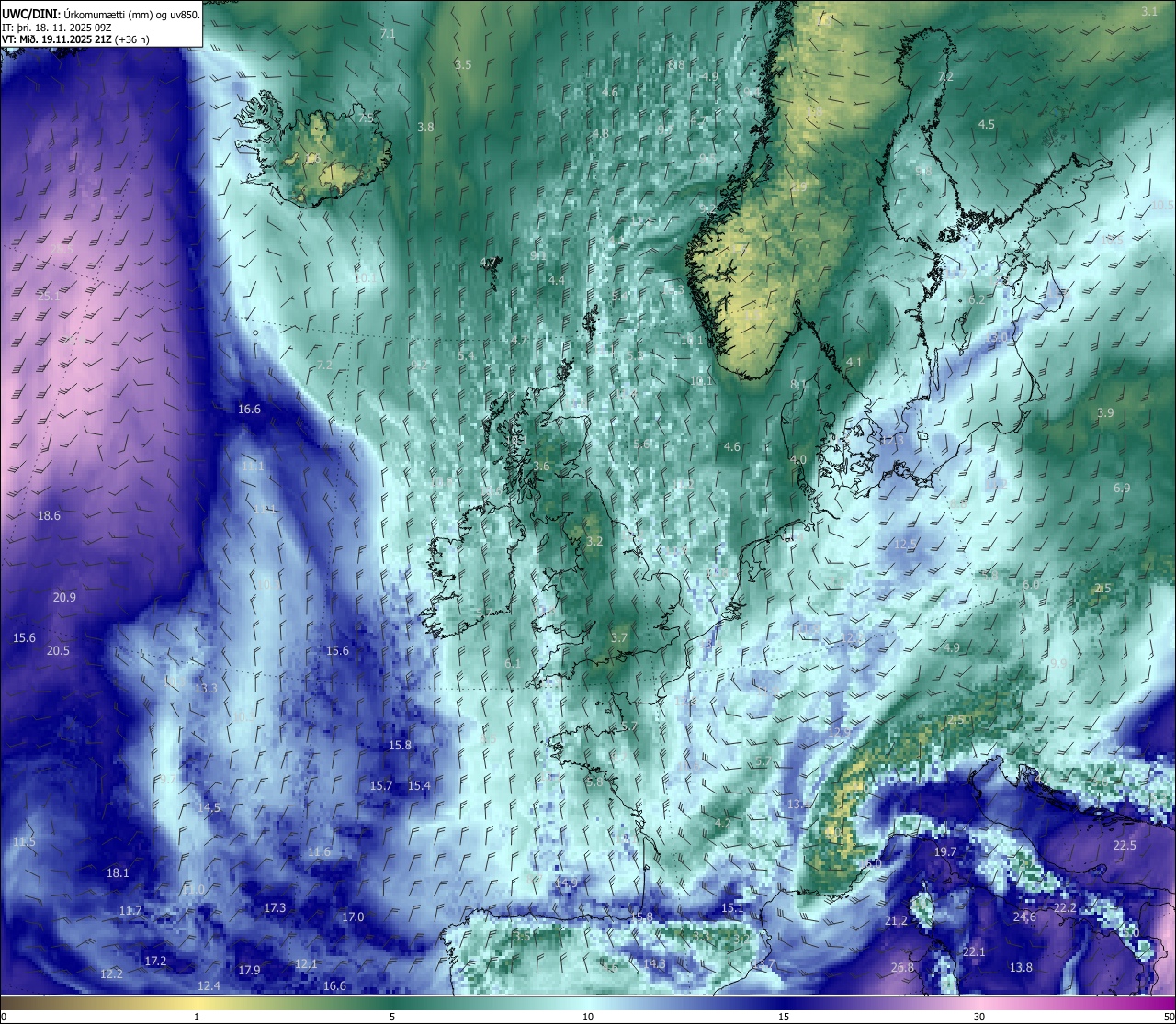Viewport: 1176px width, 1024px height.
Task: Click the 3.5 value label
Action: coord(463,64)
